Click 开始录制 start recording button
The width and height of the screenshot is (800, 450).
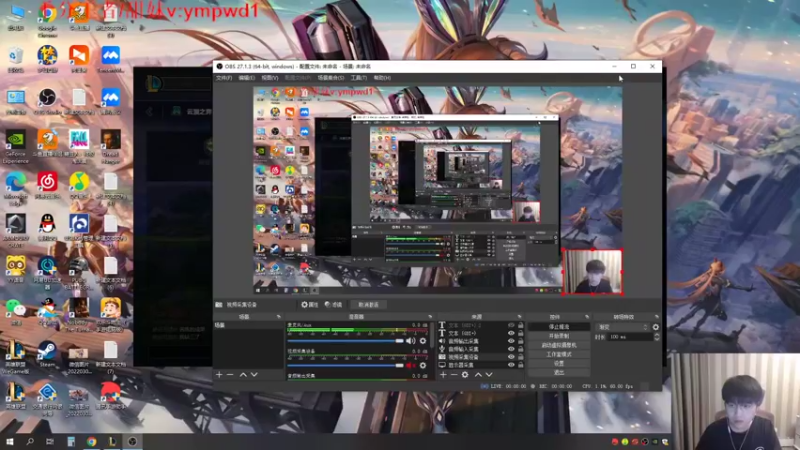(x=559, y=336)
